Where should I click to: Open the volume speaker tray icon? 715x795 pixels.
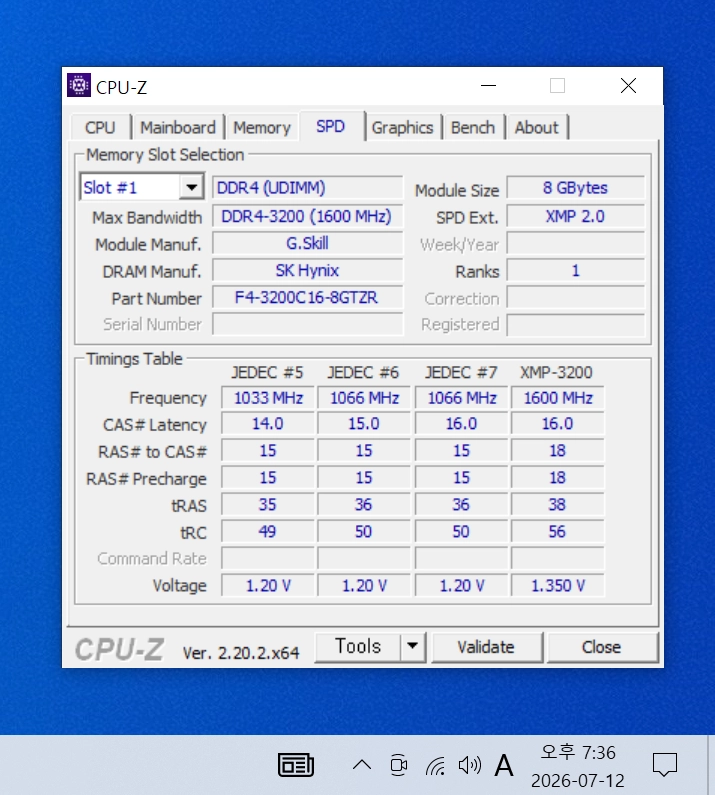470,765
